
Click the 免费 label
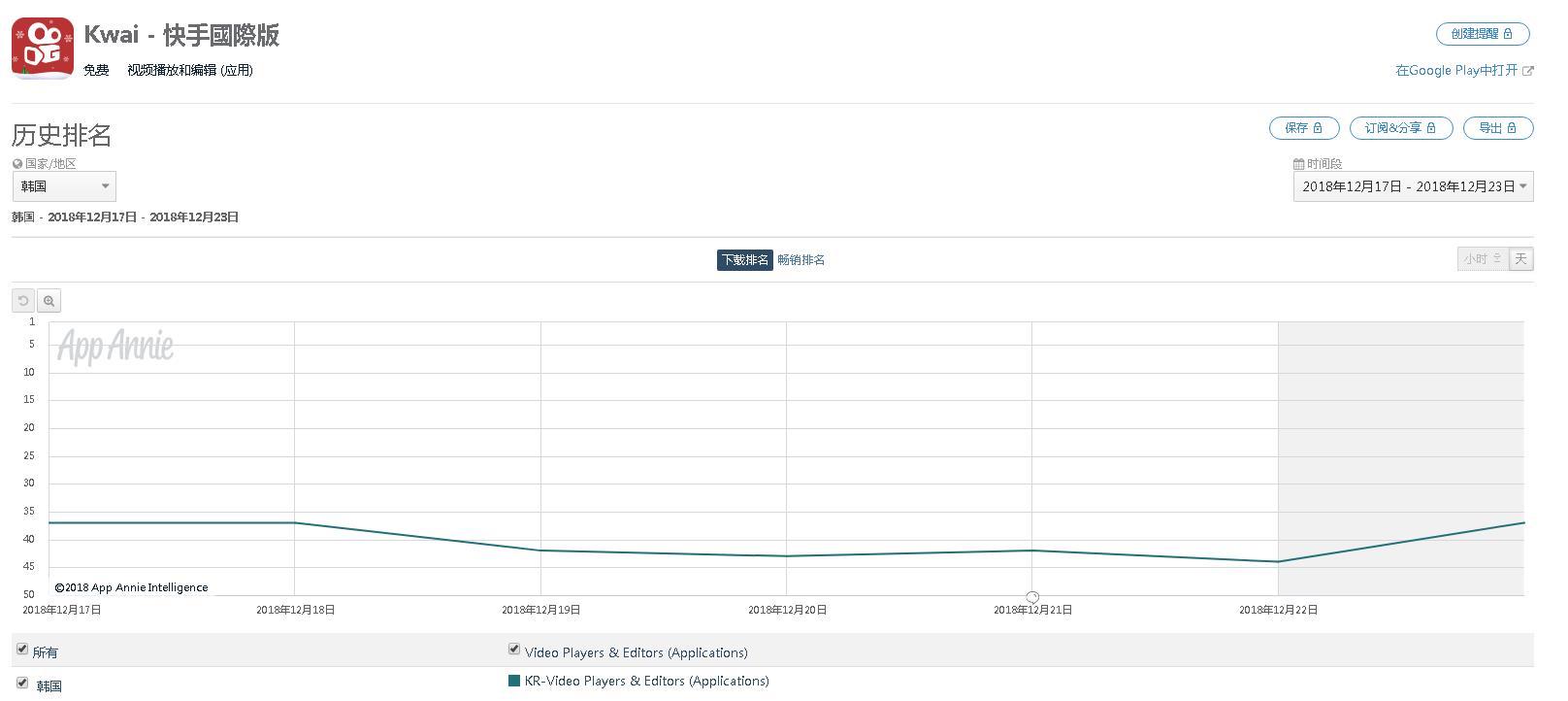96,71
